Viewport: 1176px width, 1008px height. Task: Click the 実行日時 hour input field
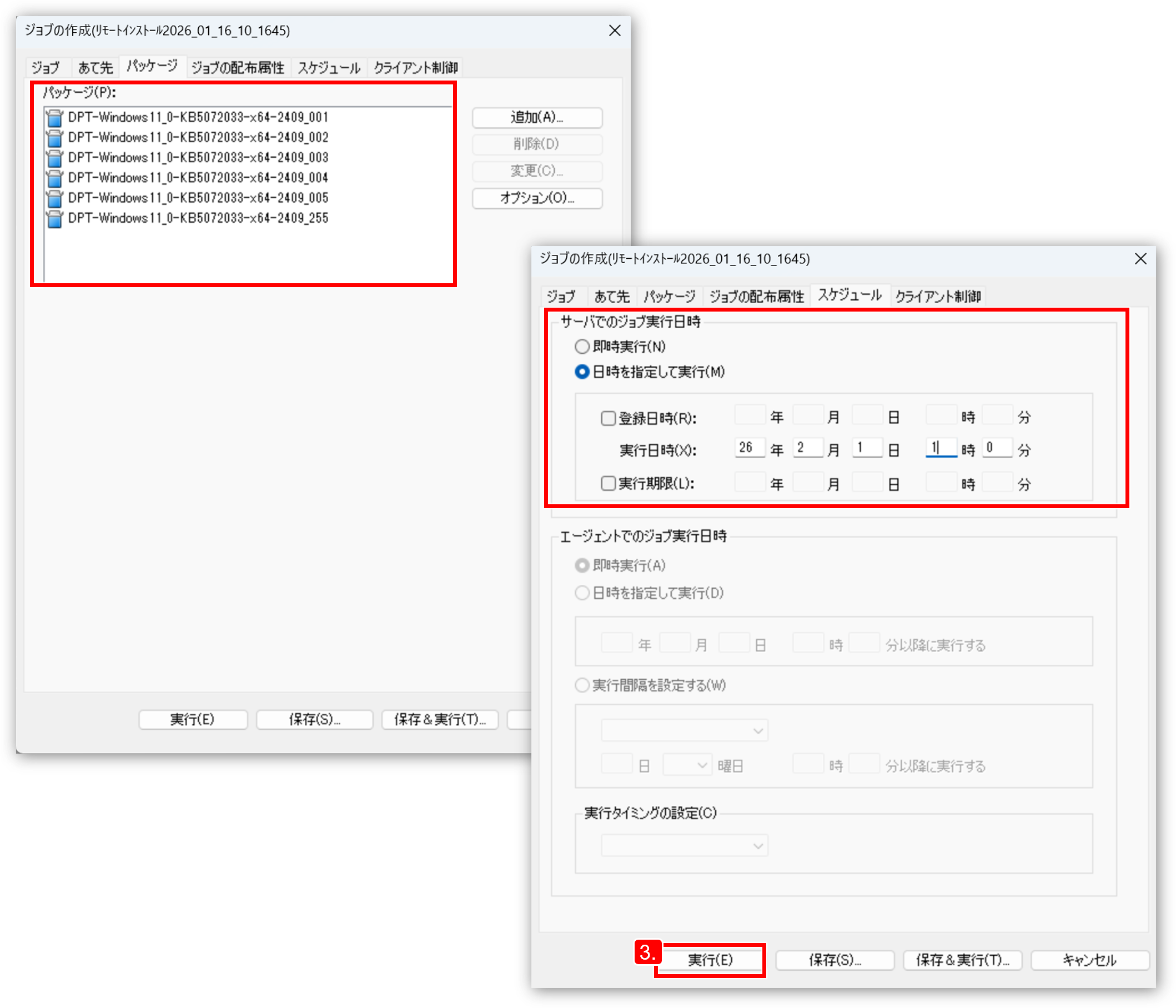[941, 448]
